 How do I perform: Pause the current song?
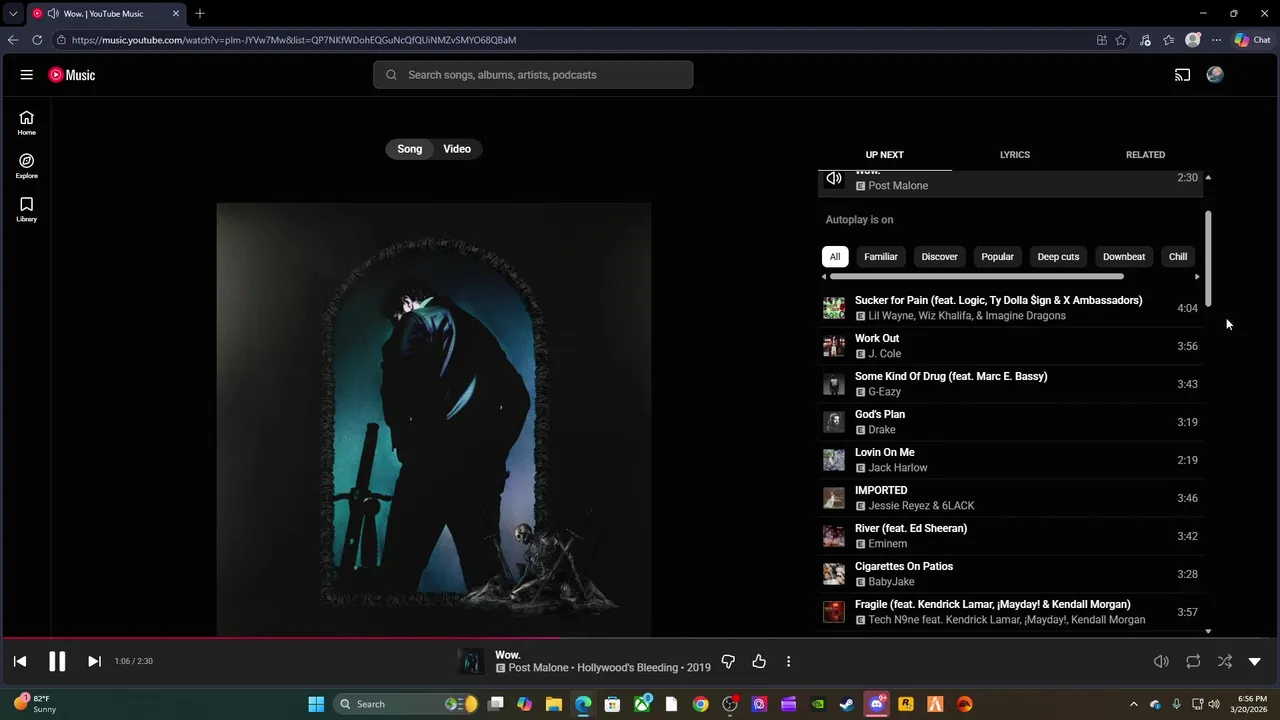(57, 661)
